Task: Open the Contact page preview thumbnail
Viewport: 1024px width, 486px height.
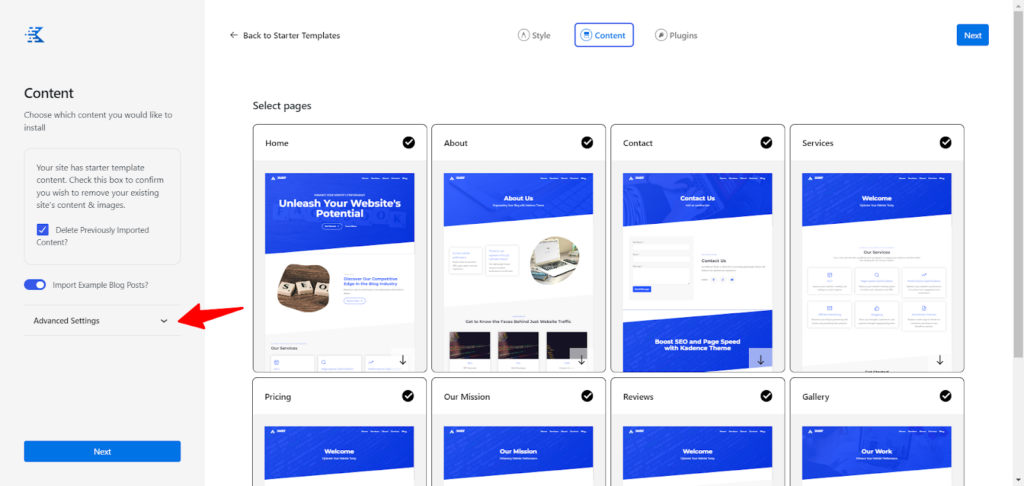Action: click(x=697, y=272)
